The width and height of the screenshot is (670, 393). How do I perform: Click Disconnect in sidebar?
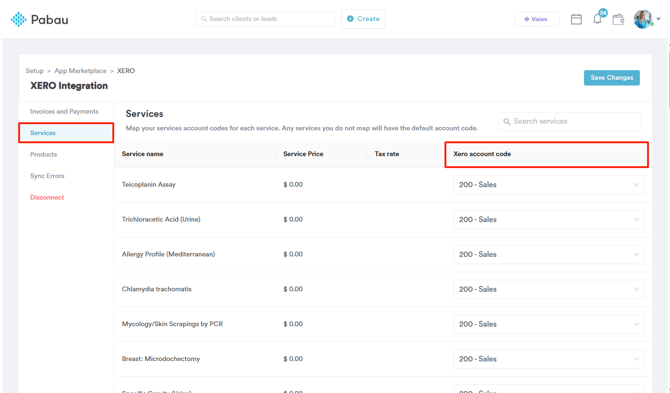click(47, 197)
